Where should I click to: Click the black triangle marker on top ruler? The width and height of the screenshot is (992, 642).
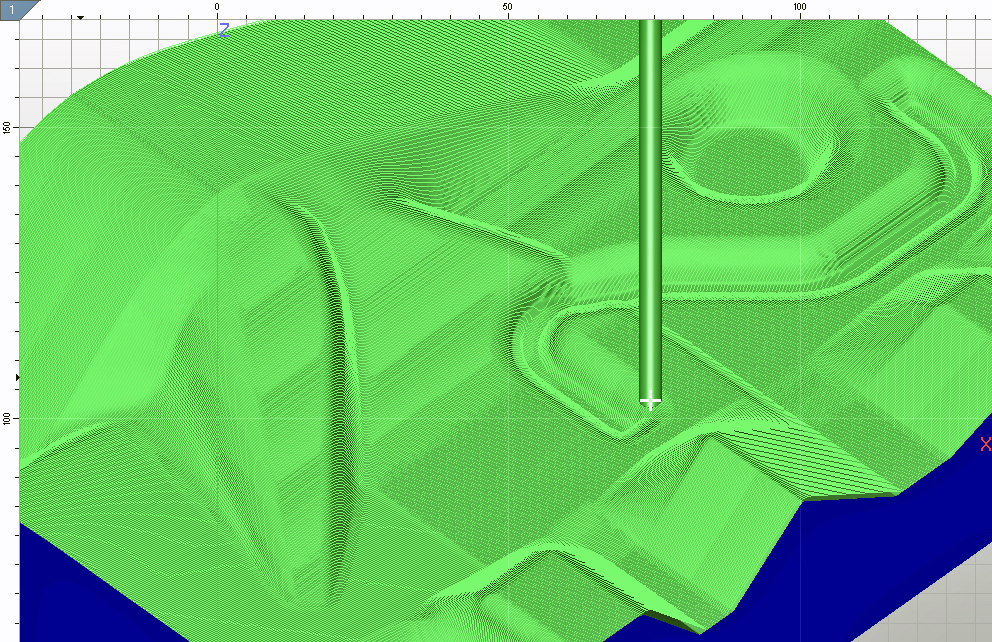[x=81, y=17]
